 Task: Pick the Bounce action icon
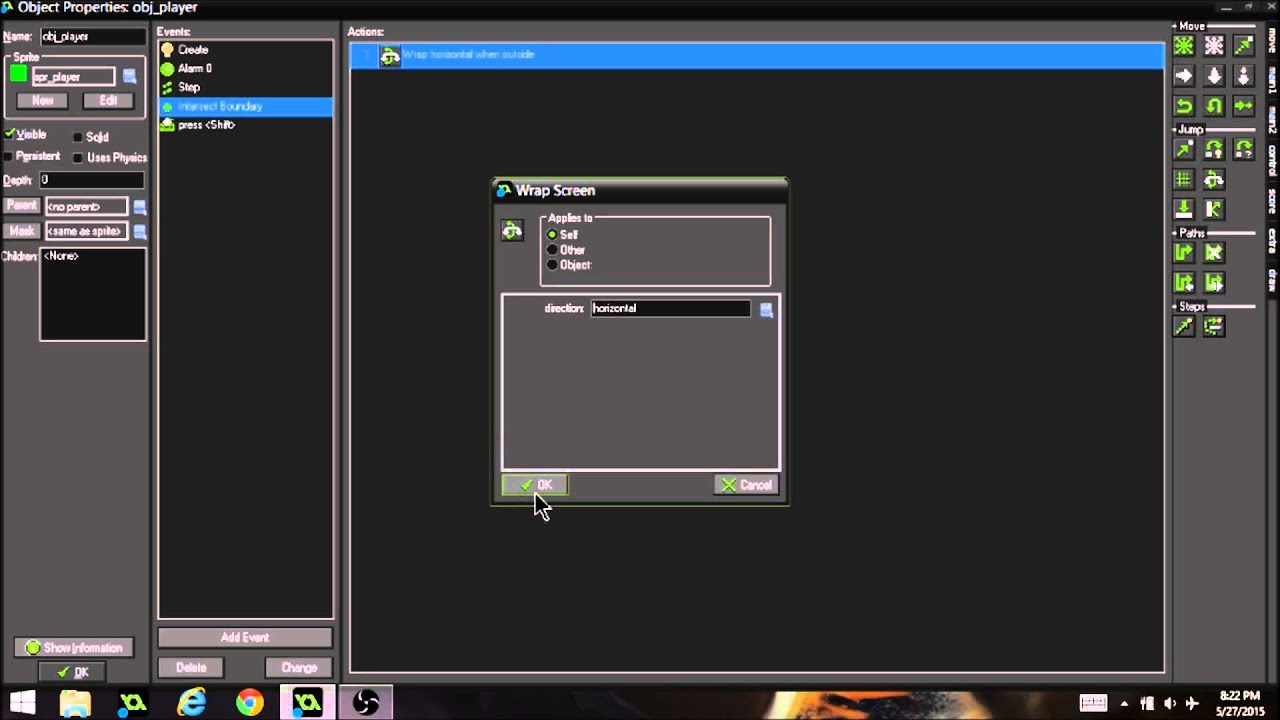[x=1214, y=209]
